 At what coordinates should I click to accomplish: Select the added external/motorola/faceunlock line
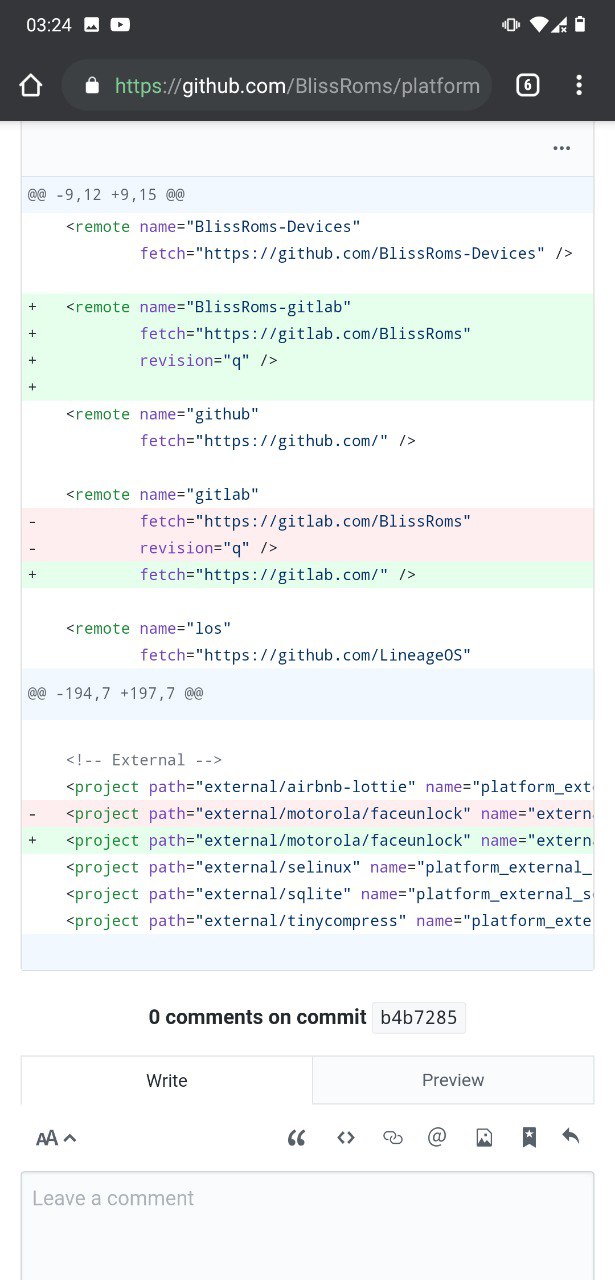308,840
